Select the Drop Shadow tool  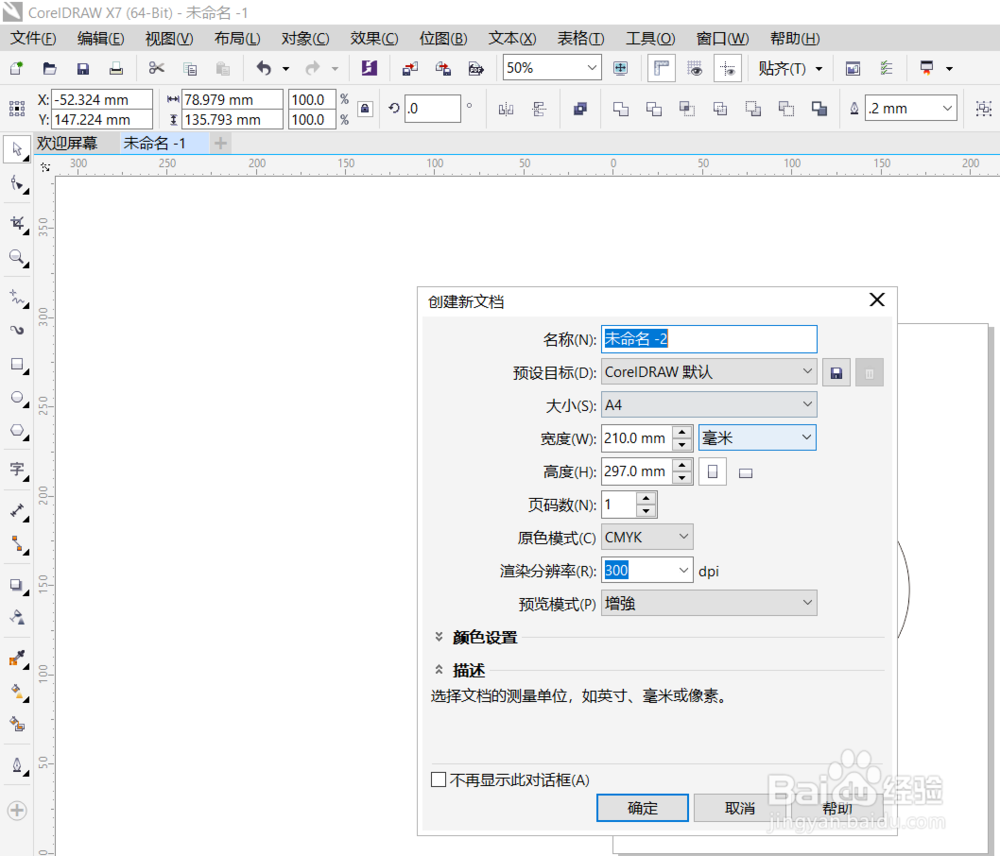tap(17, 585)
